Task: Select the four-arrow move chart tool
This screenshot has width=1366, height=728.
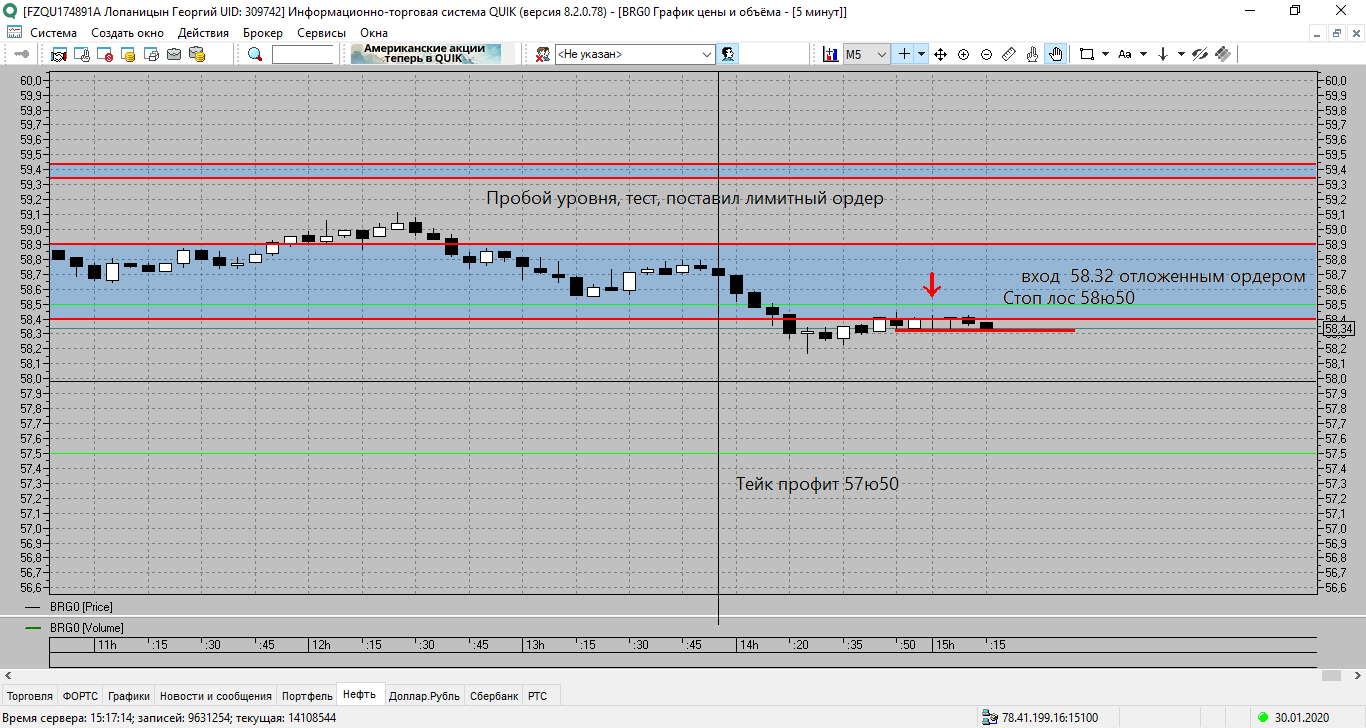Action: click(x=940, y=54)
